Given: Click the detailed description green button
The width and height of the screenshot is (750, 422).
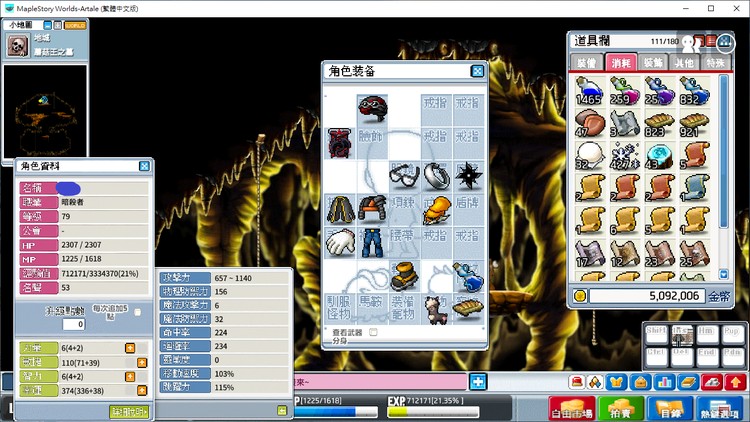Looking at the screenshot, I should pyautogui.click(x=129, y=411).
